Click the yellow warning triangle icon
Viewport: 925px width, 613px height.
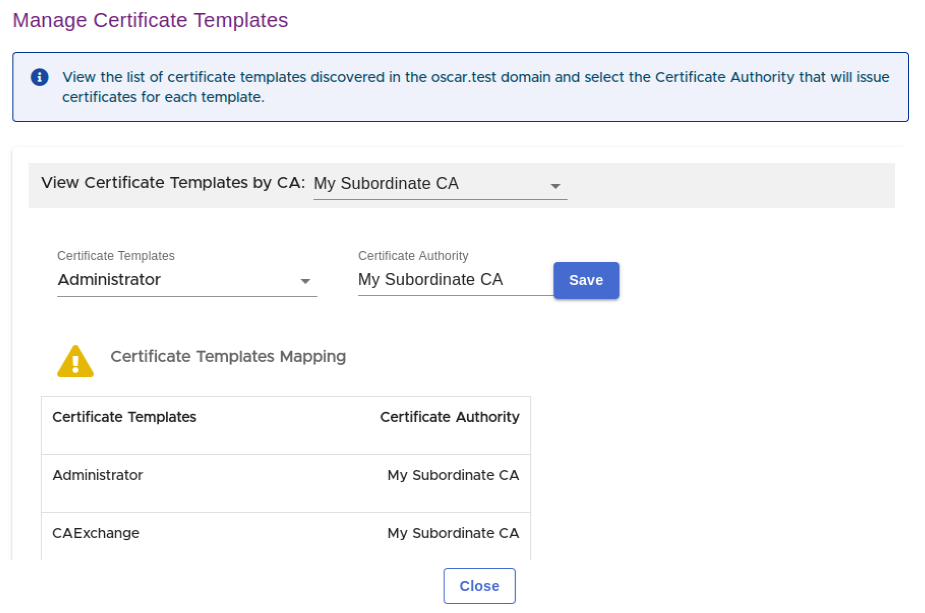(75, 360)
